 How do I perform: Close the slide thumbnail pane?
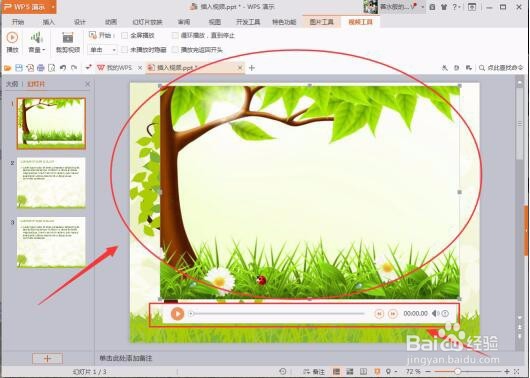[87, 84]
